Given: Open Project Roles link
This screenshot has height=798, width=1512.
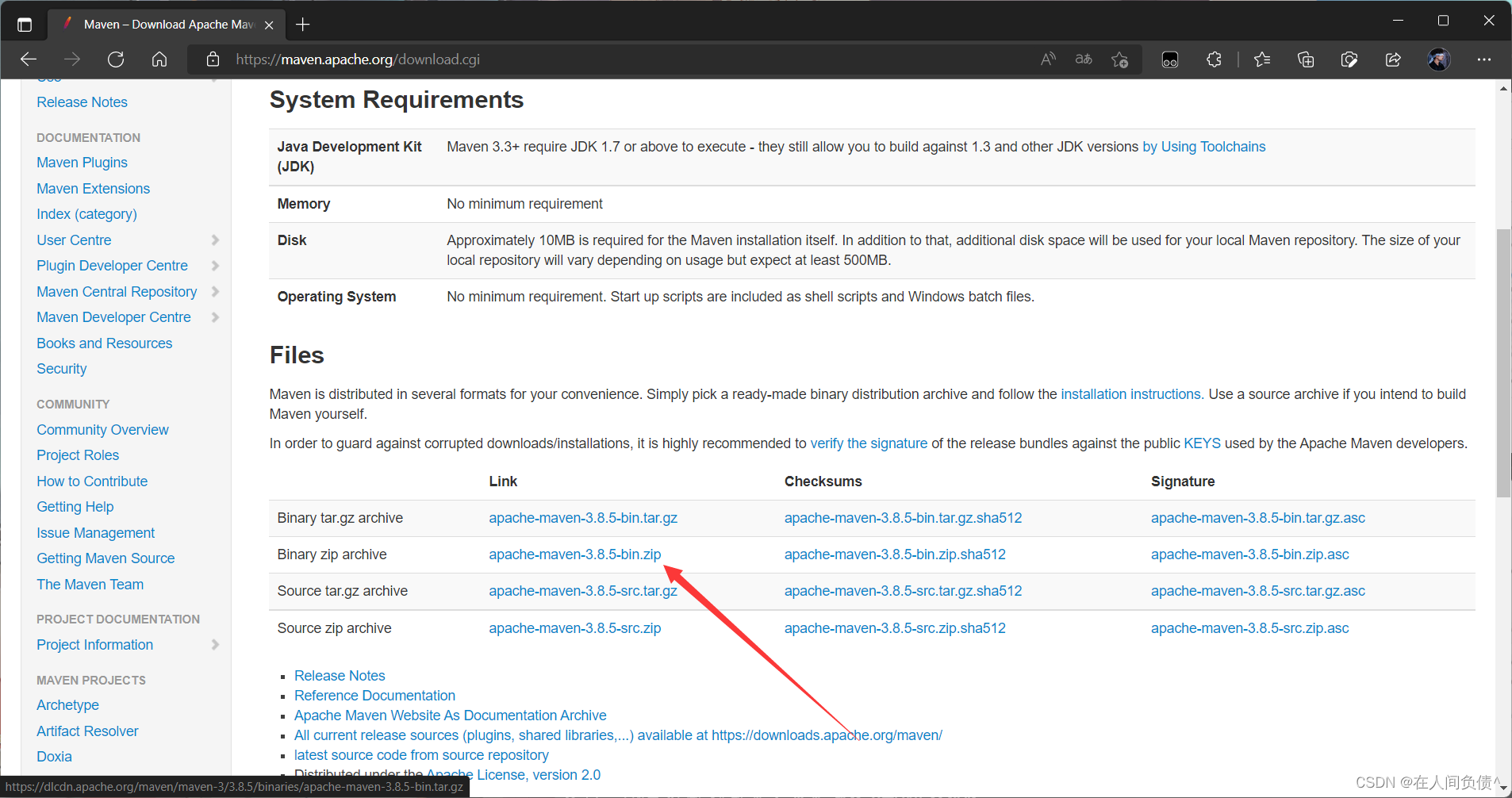Looking at the screenshot, I should click(78, 455).
